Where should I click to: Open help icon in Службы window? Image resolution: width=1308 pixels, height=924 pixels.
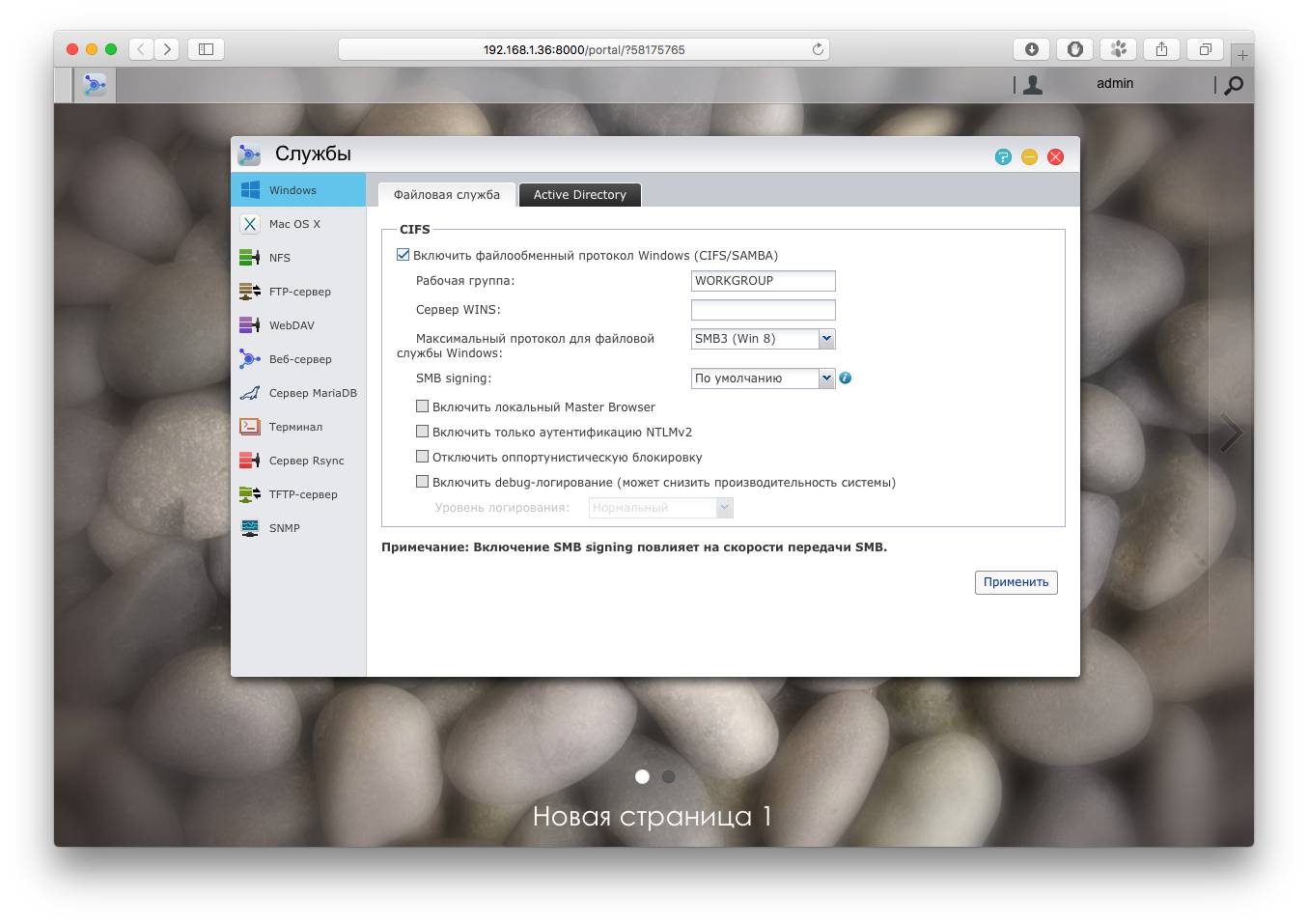coord(1004,156)
